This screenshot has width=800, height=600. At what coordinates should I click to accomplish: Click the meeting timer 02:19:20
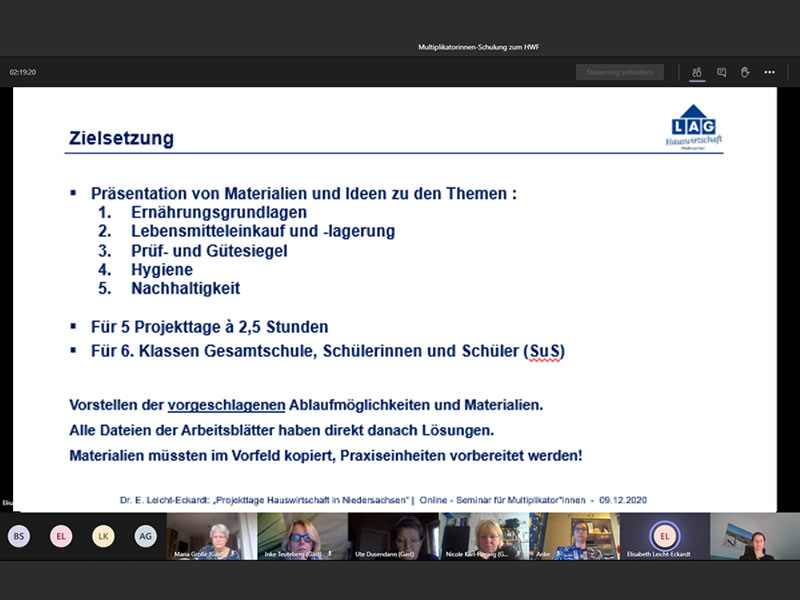point(24,72)
